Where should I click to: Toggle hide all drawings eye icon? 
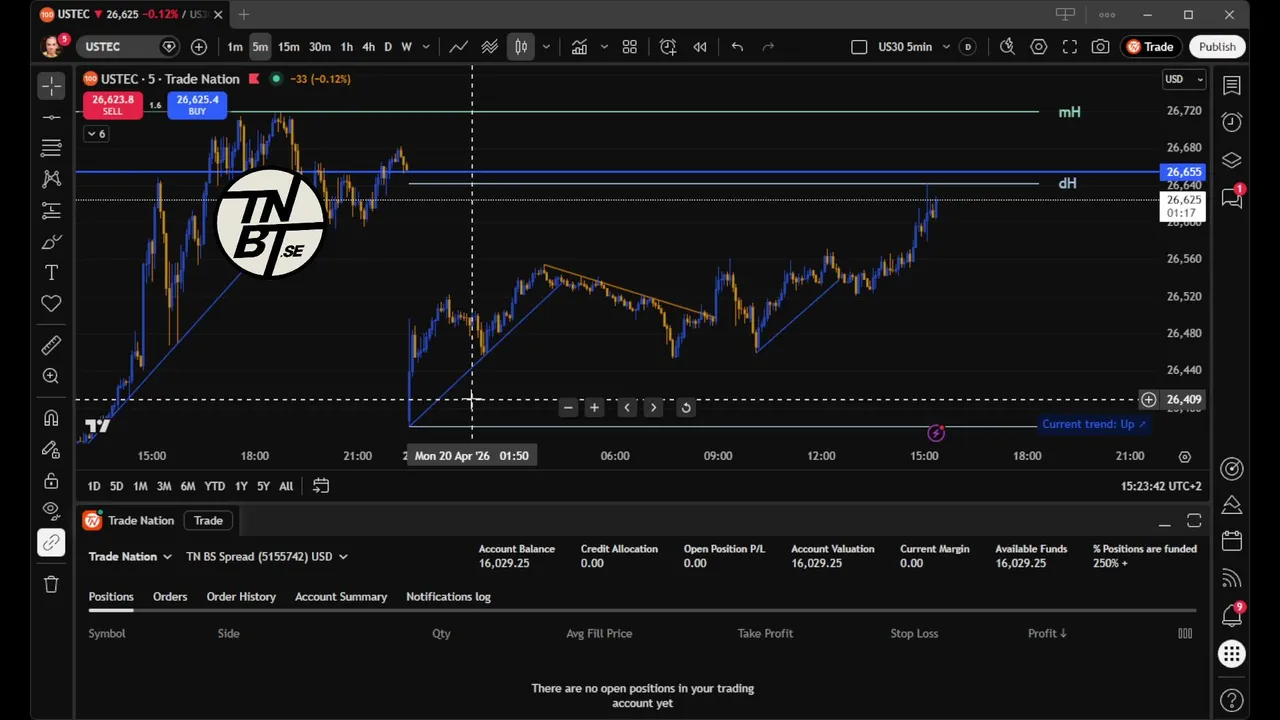[x=51, y=511]
